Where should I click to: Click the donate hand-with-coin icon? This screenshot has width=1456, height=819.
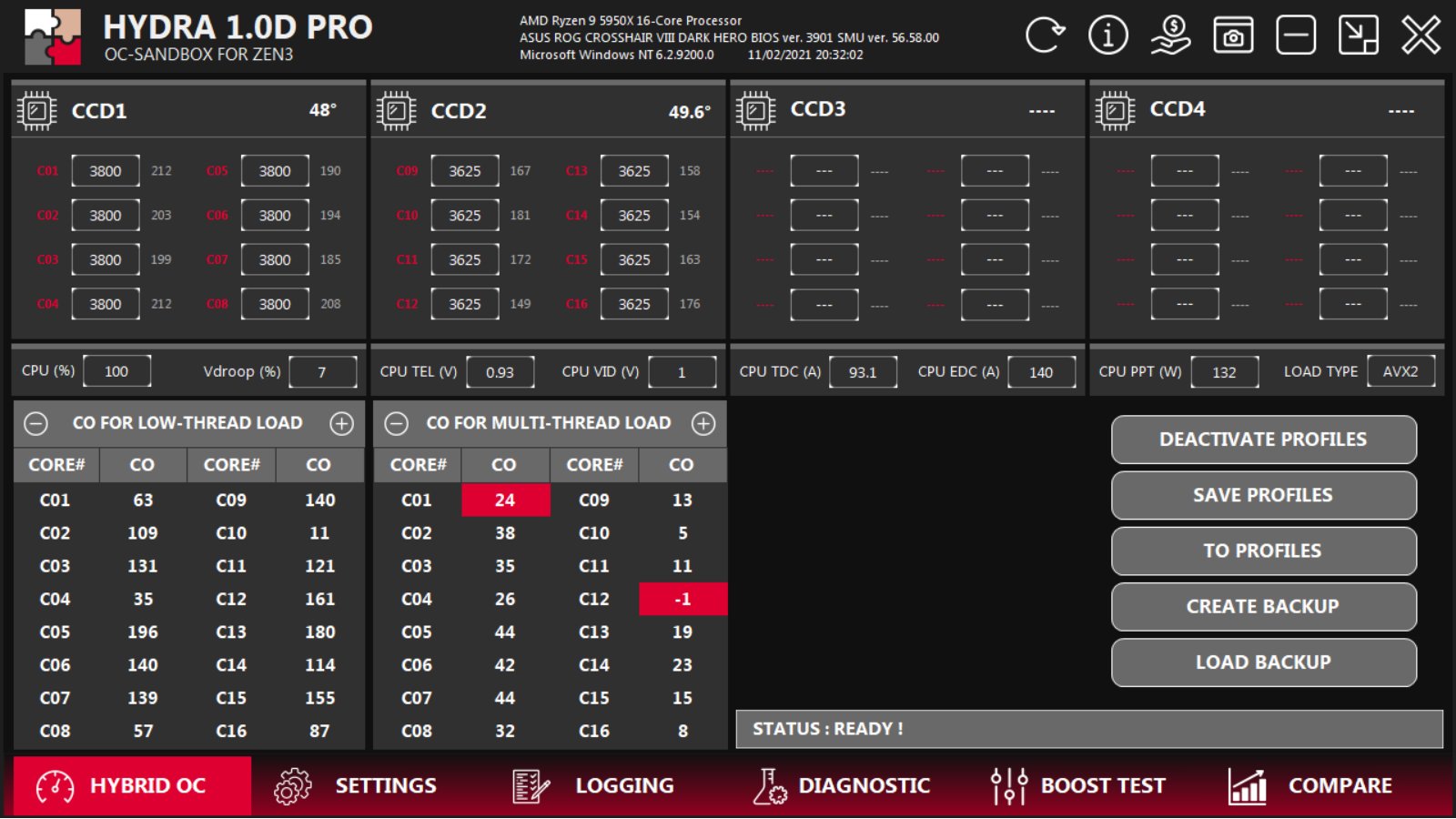point(1170,35)
